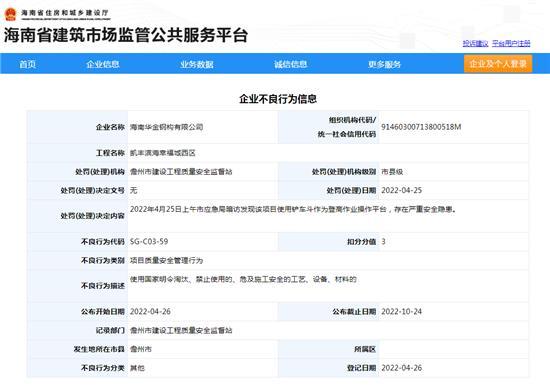Open the 投诉建议 link
The height and width of the screenshot is (391, 550).
point(475,43)
